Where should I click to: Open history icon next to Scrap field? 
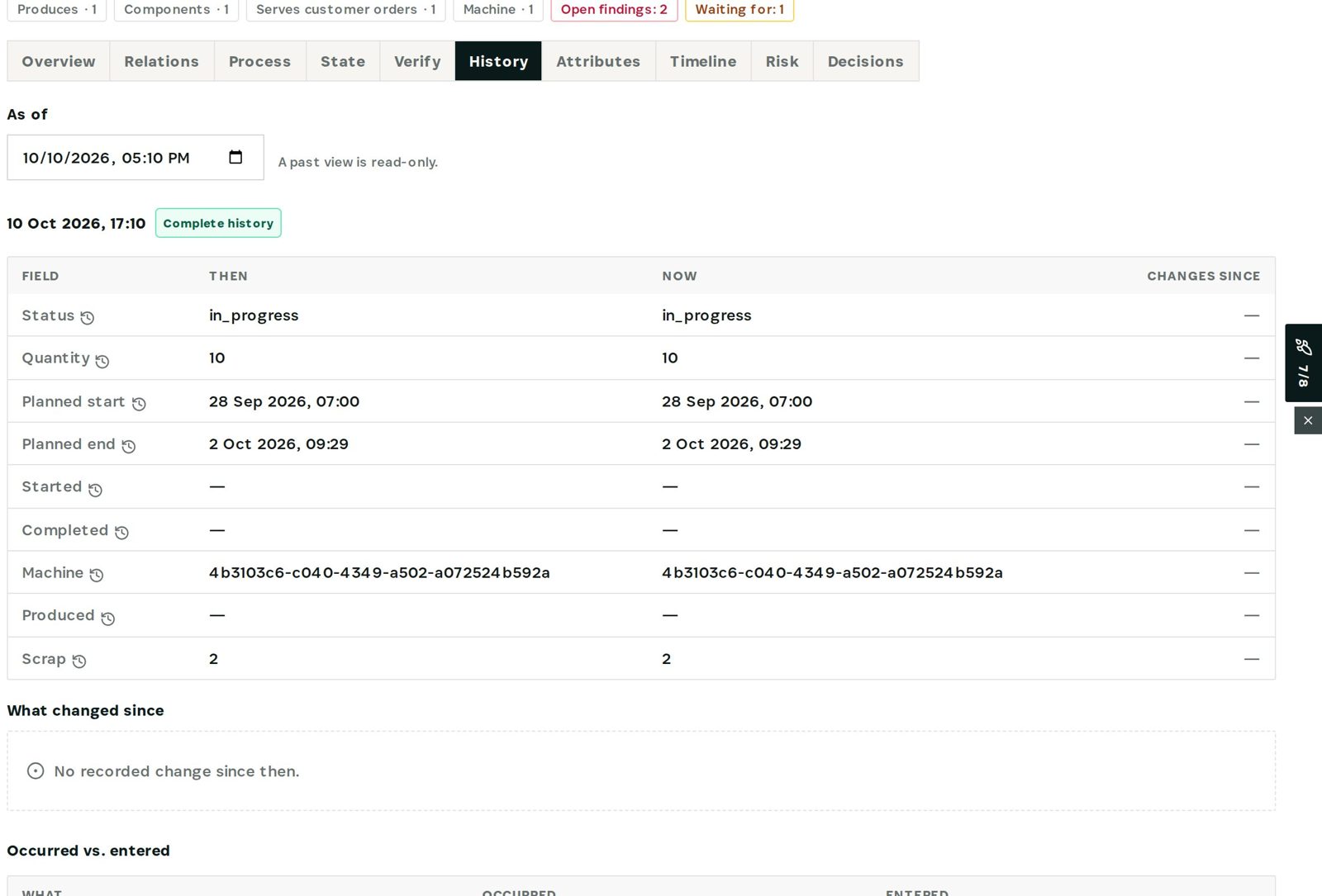pos(79,661)
